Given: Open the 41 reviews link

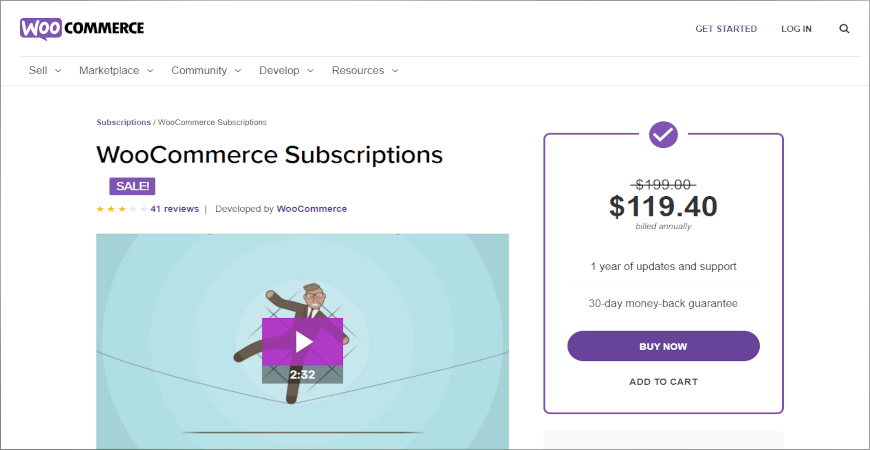Looking at the screenshot, I should click(175, 209).
